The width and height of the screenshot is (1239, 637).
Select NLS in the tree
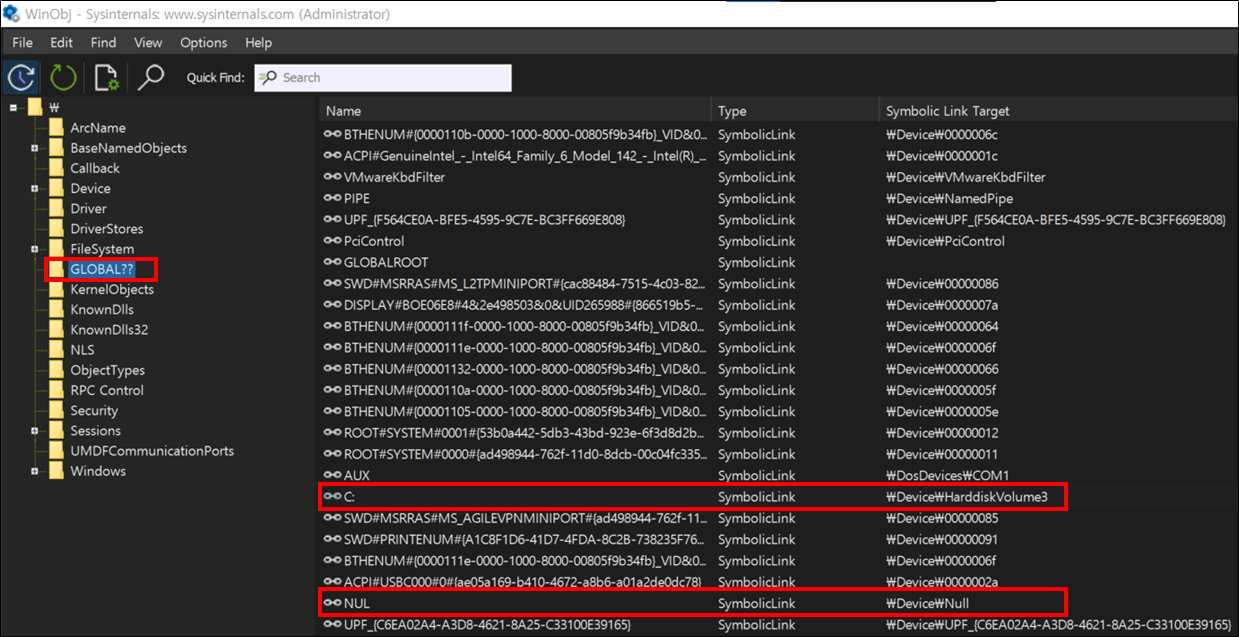[82, 350]
